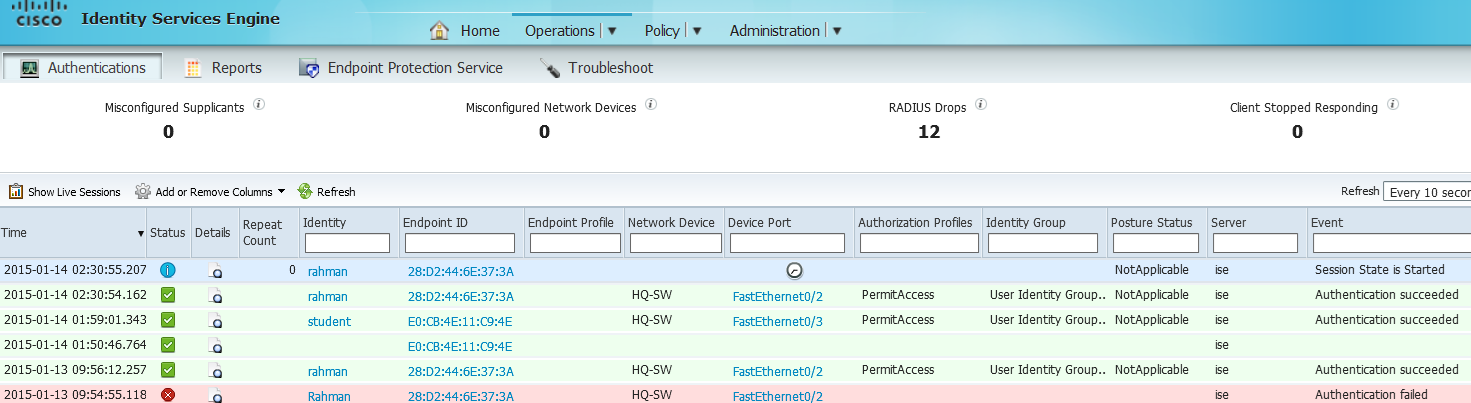Open the Endpoint Protection Service tab
This screenshot has width=1471, height=403.
(x=402, y=68)
